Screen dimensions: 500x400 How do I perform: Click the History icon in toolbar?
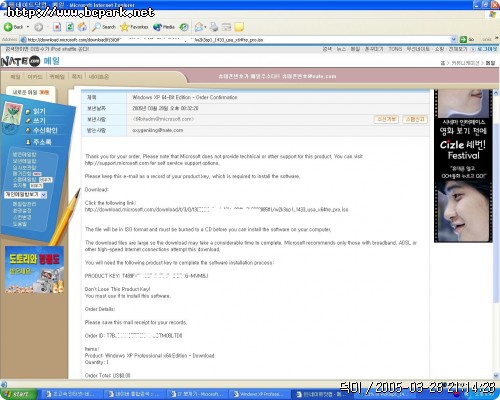[x=184, y=27]
